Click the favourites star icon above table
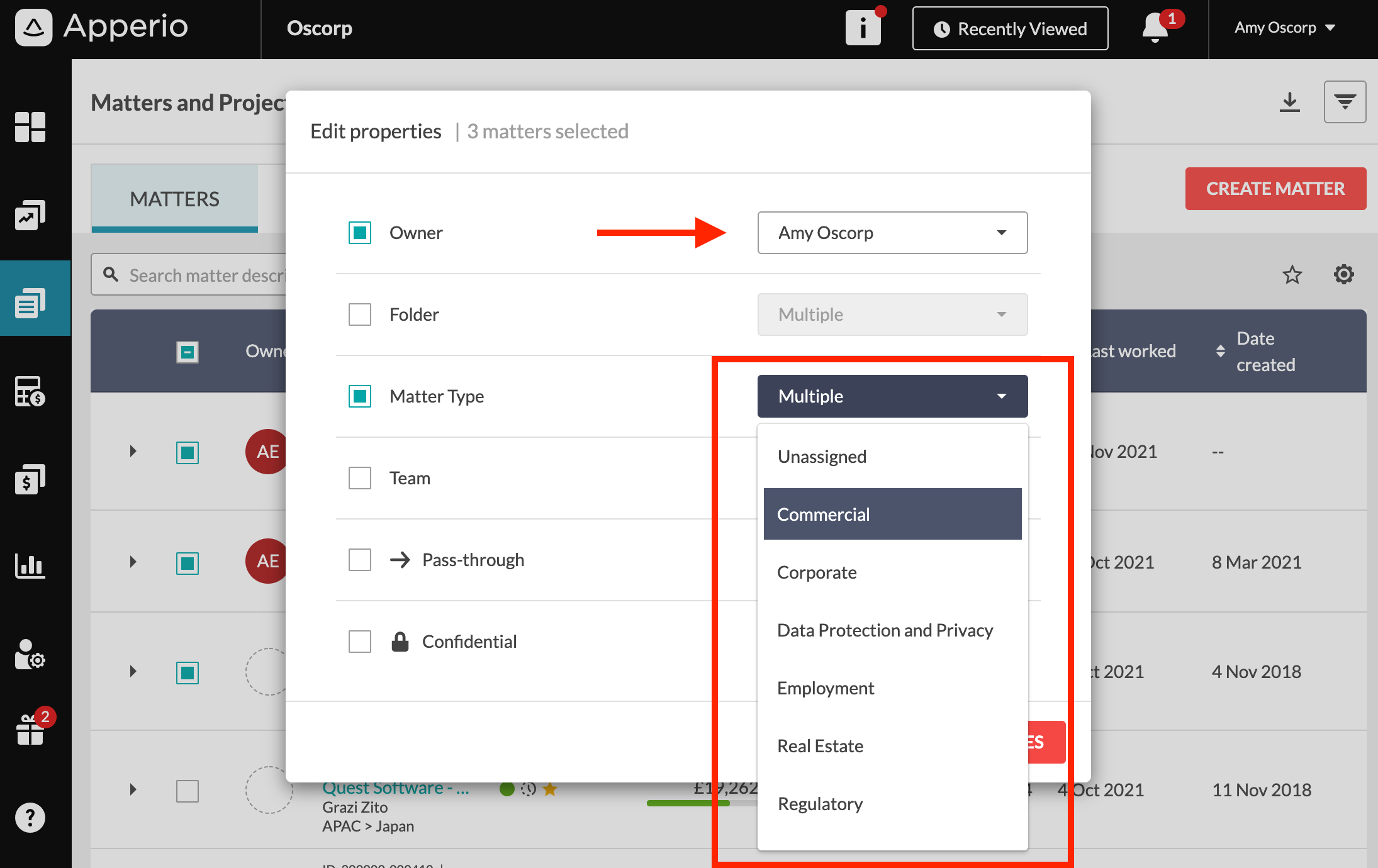1378x868 pixels. (1292, 274)
